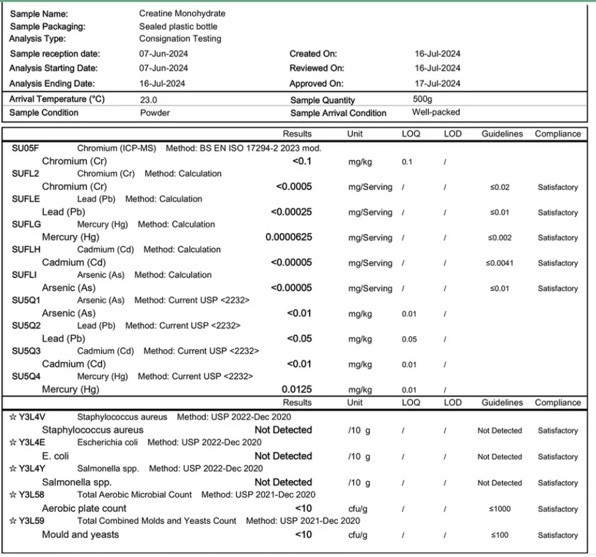This screenshot has height=557, width=596.
Task: Select the Consignation Testing analysis type
Action: coord(180,39)
